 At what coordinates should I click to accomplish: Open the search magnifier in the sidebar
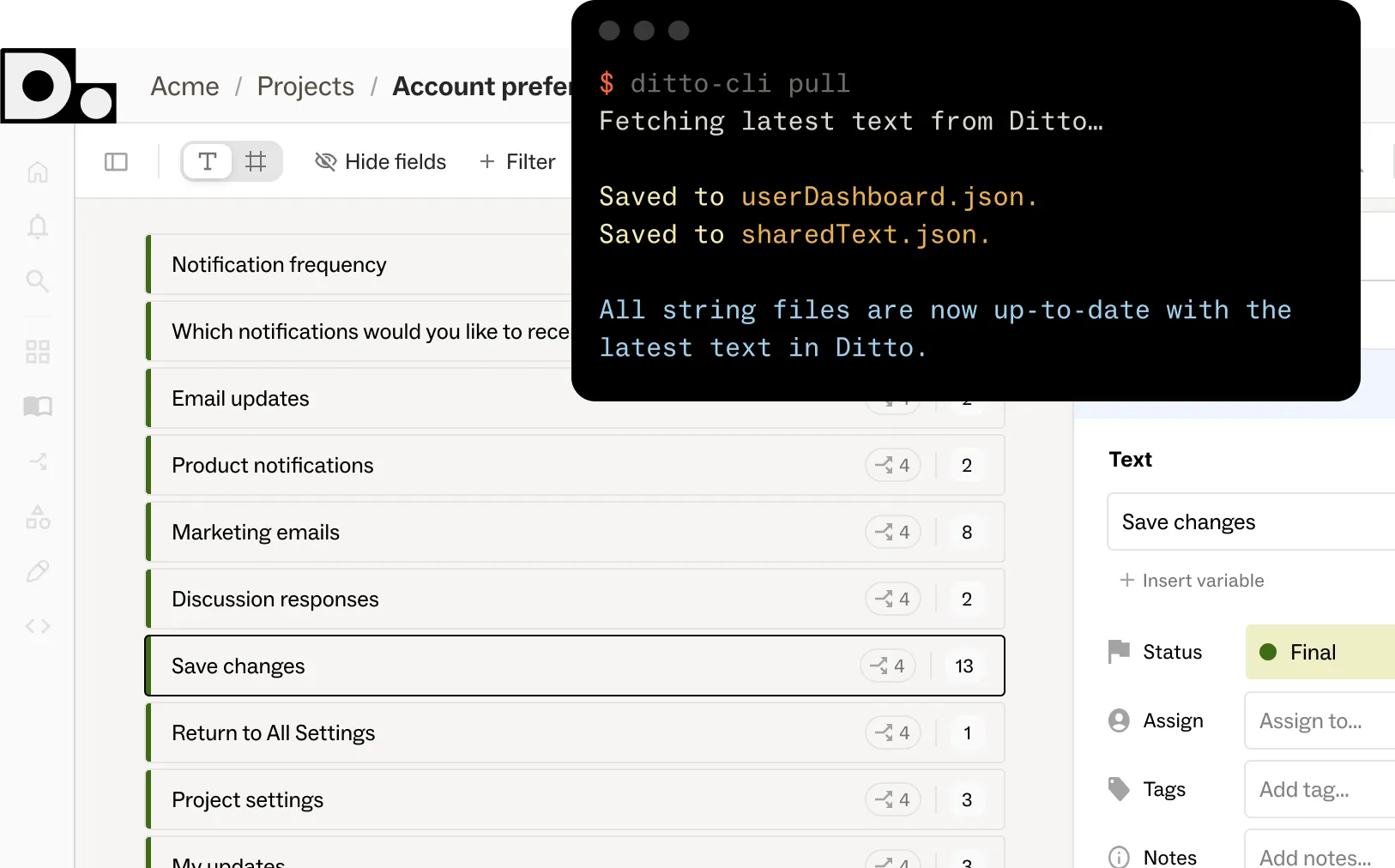pyautogui.click(x=38, y=280)
